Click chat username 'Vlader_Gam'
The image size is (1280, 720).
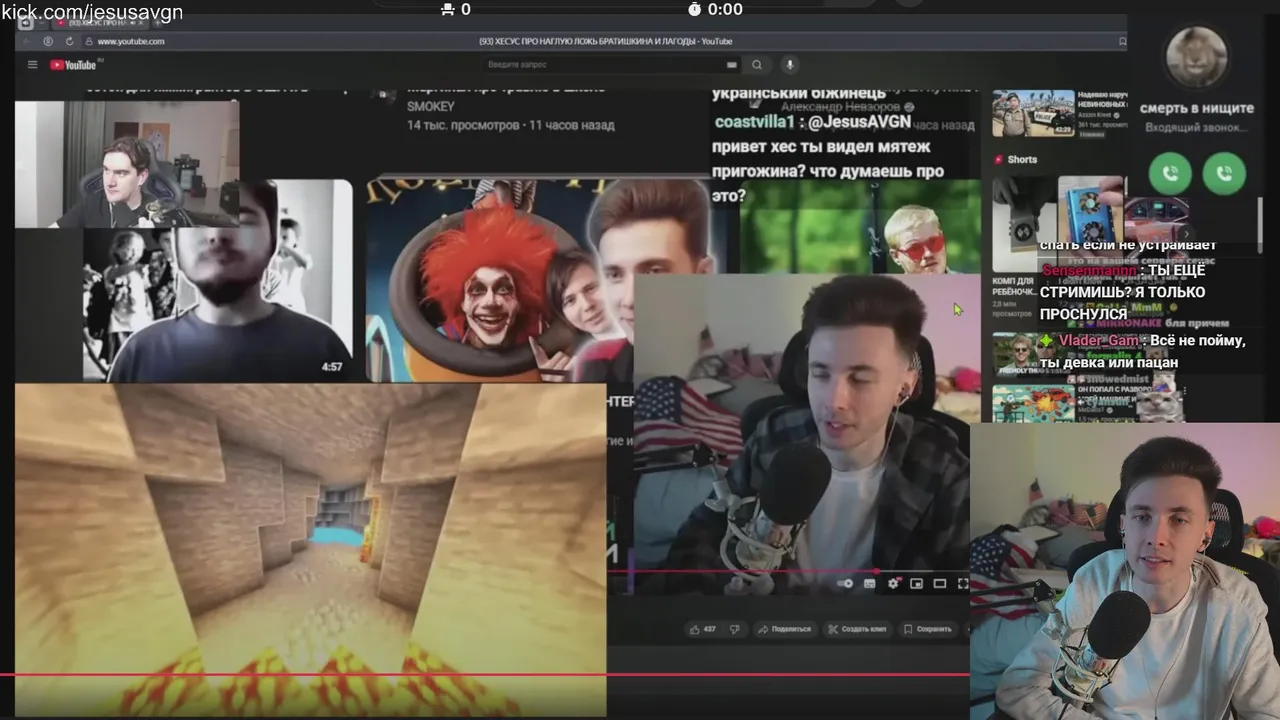coord(1099,340)
